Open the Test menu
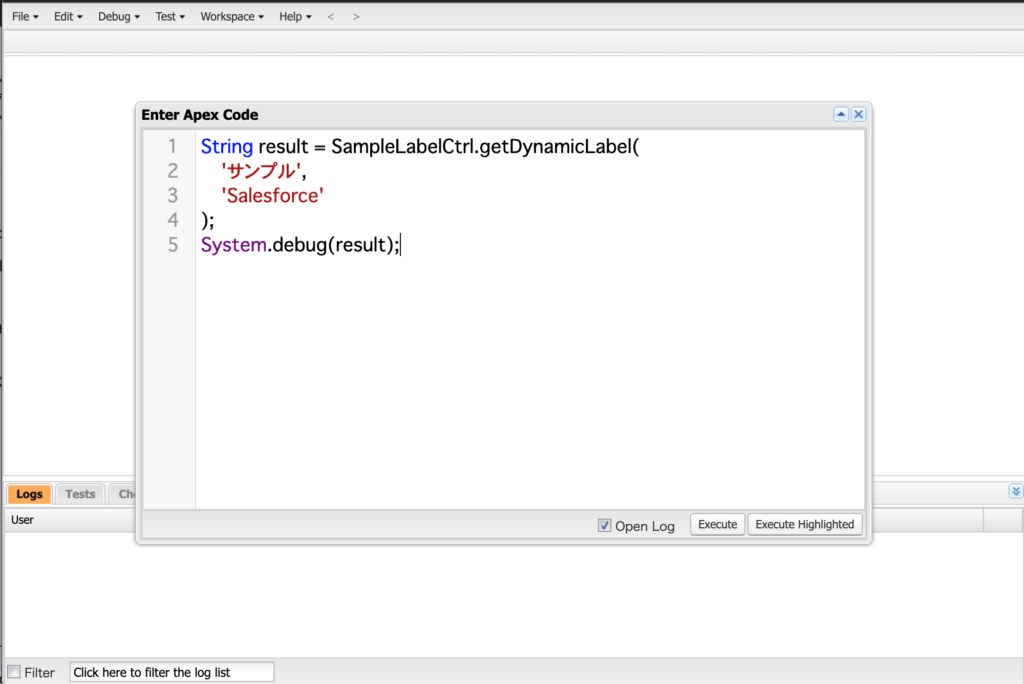Viewport: 1024px width, 684px height. coord(170,17)
